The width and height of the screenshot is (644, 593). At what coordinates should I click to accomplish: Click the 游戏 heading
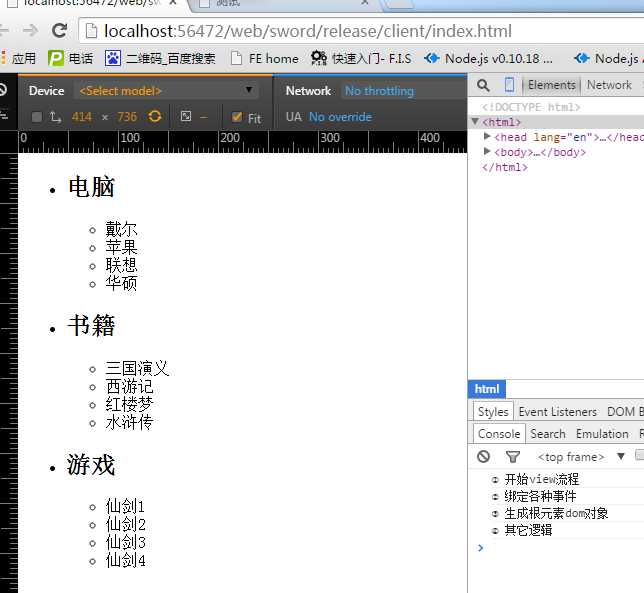pos(91,465)
